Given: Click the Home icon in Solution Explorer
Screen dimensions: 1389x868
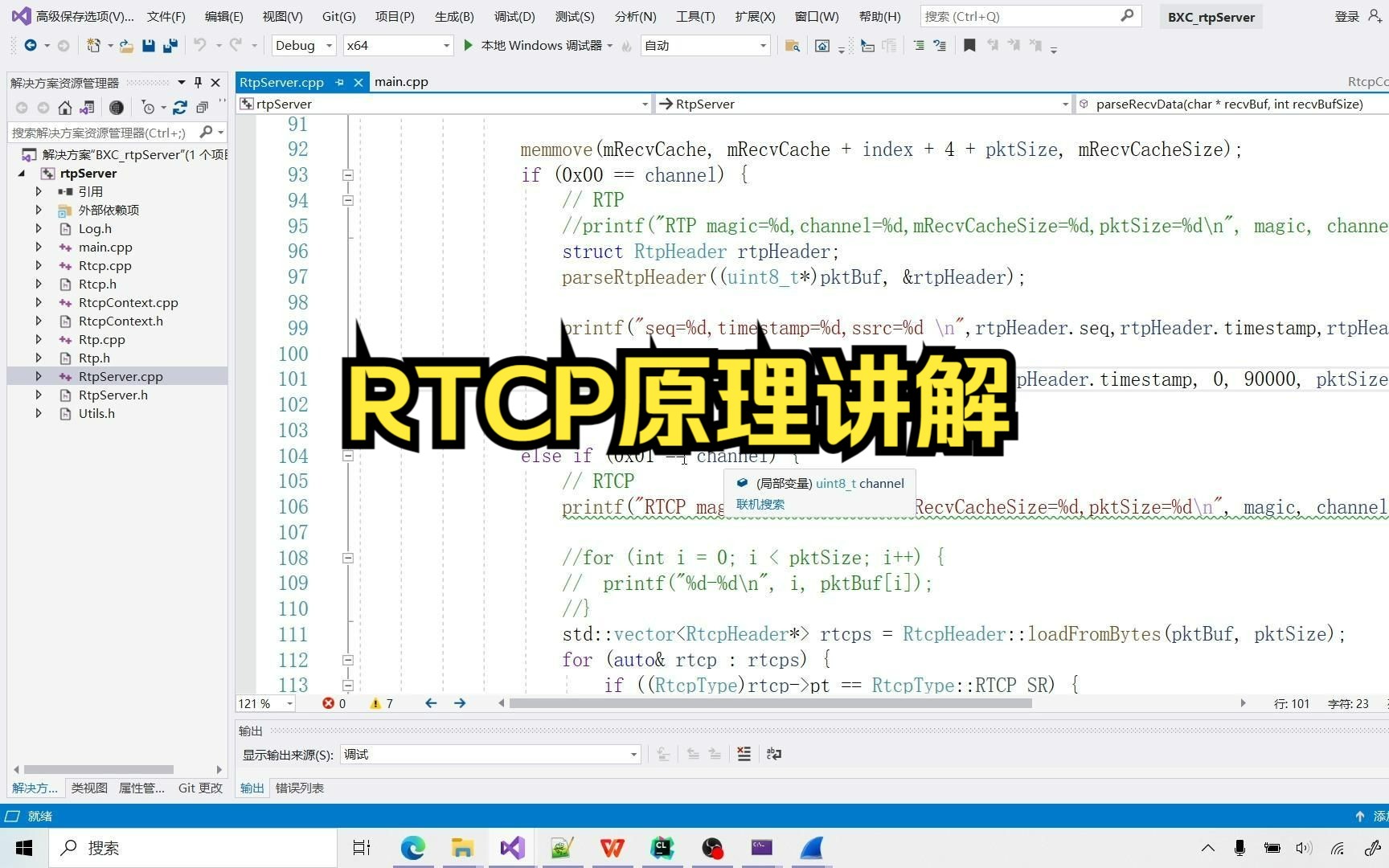Looking at the screenshot, I should (65, 108).
